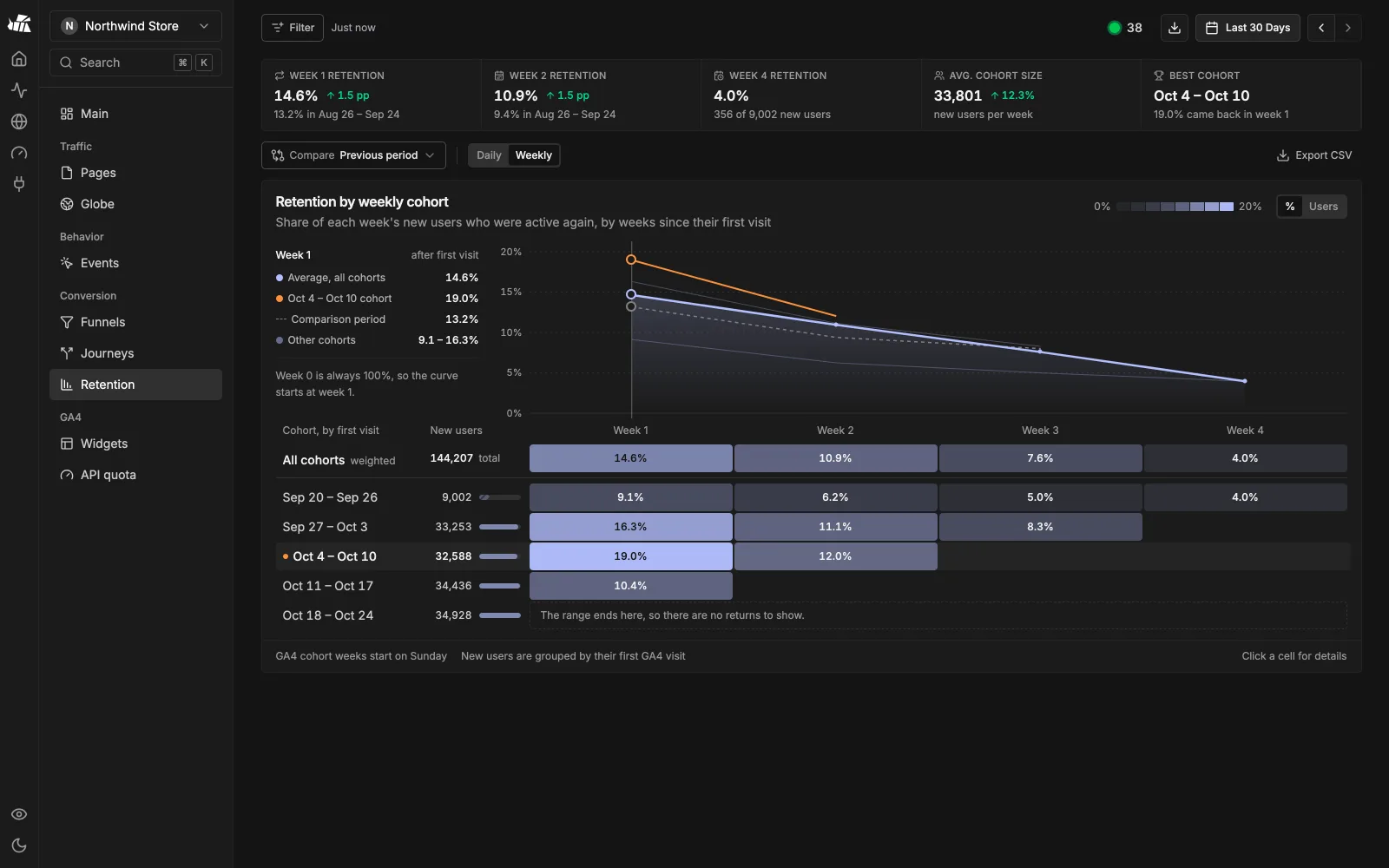Select Users display mode
Viewport: 1389px width, 868px height.
[x=1323, y=207]
